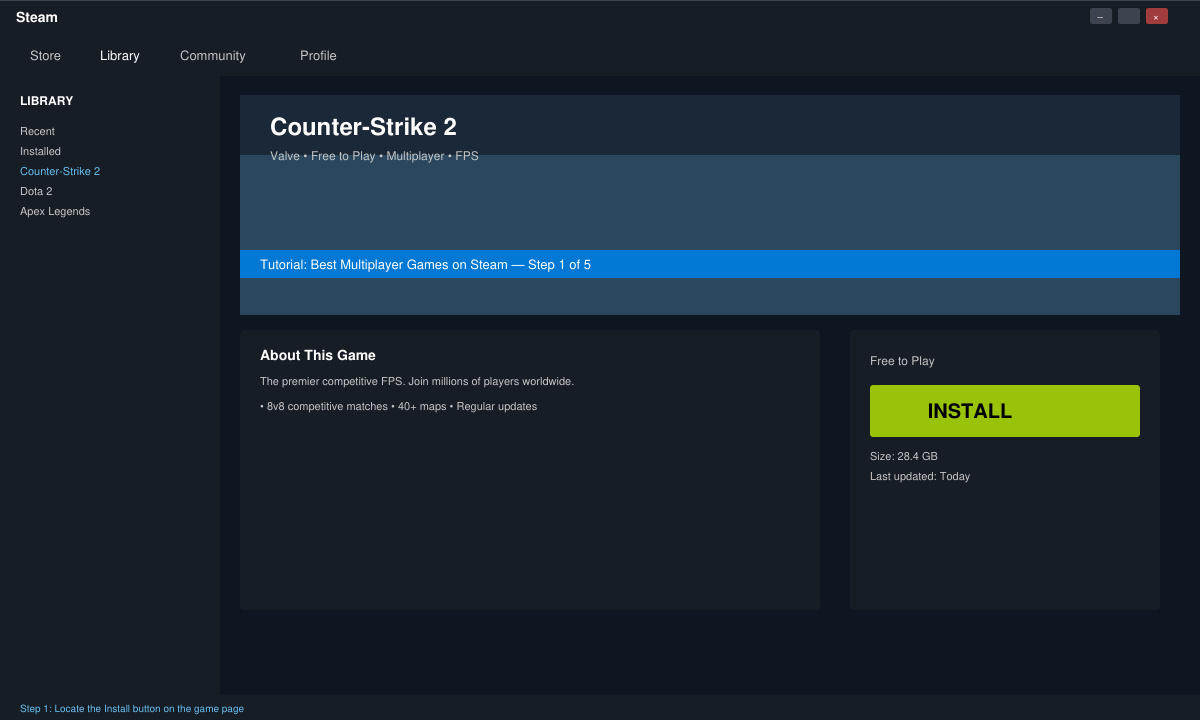Click the premier competitive FPS description
Viewport: 1200px width, 720px height.
[417, 381]
